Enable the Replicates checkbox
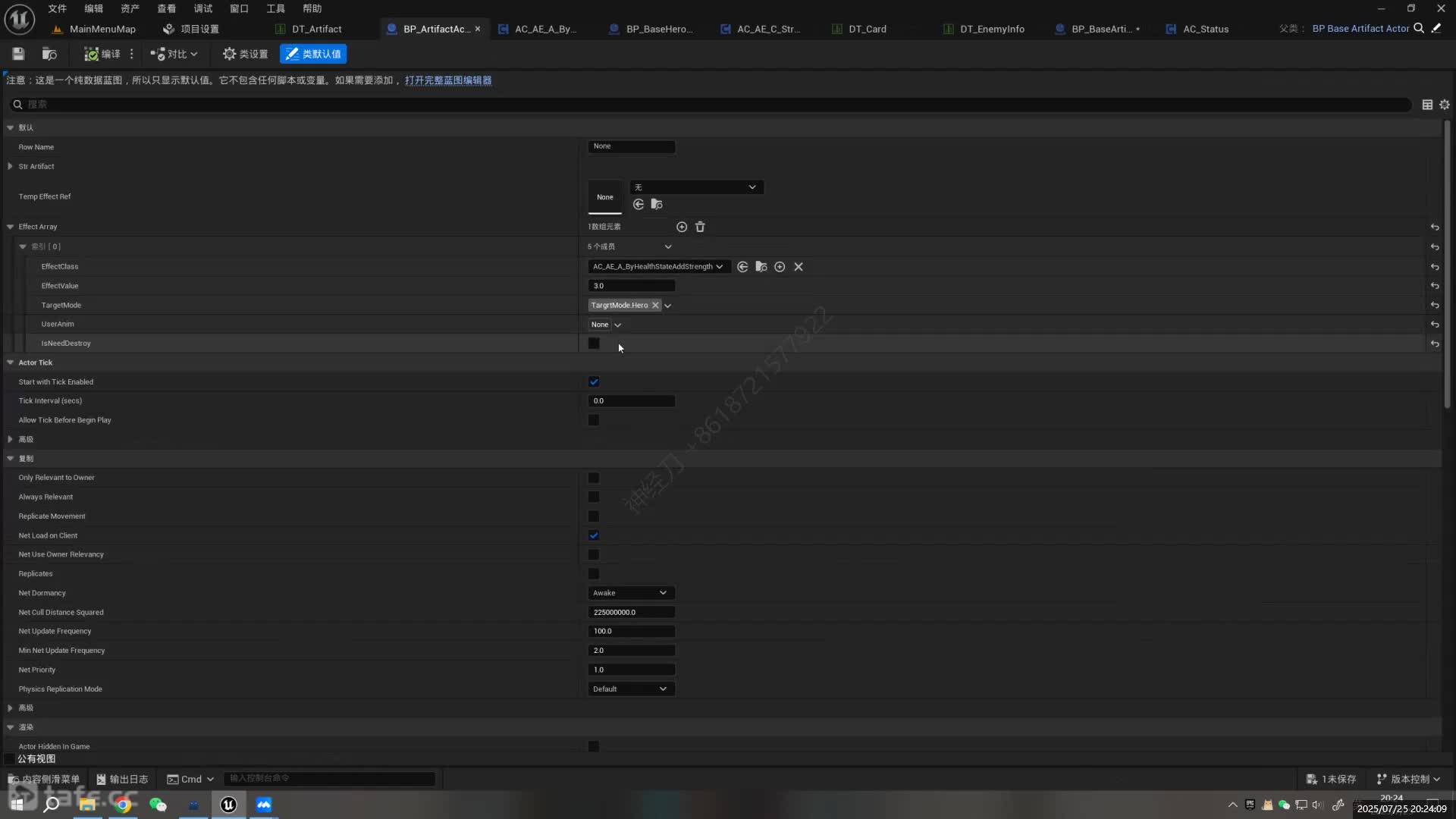This screenshot has height=819, width=1456. click(x=594, y=574)
